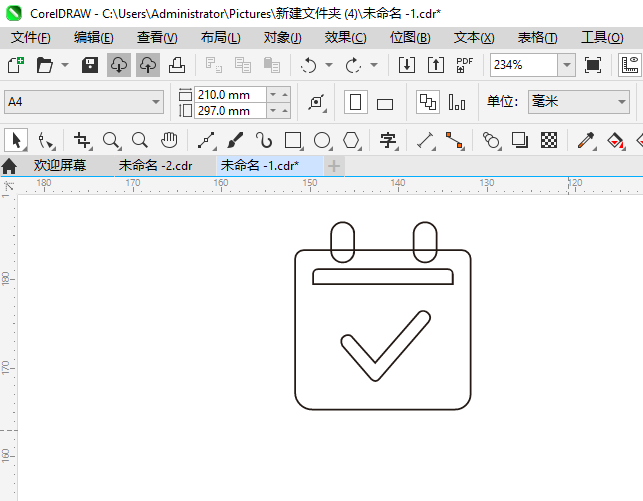This screenshot has height=501, width=643.
Task: Select the Pan hand tool
Action: (169, 141)
